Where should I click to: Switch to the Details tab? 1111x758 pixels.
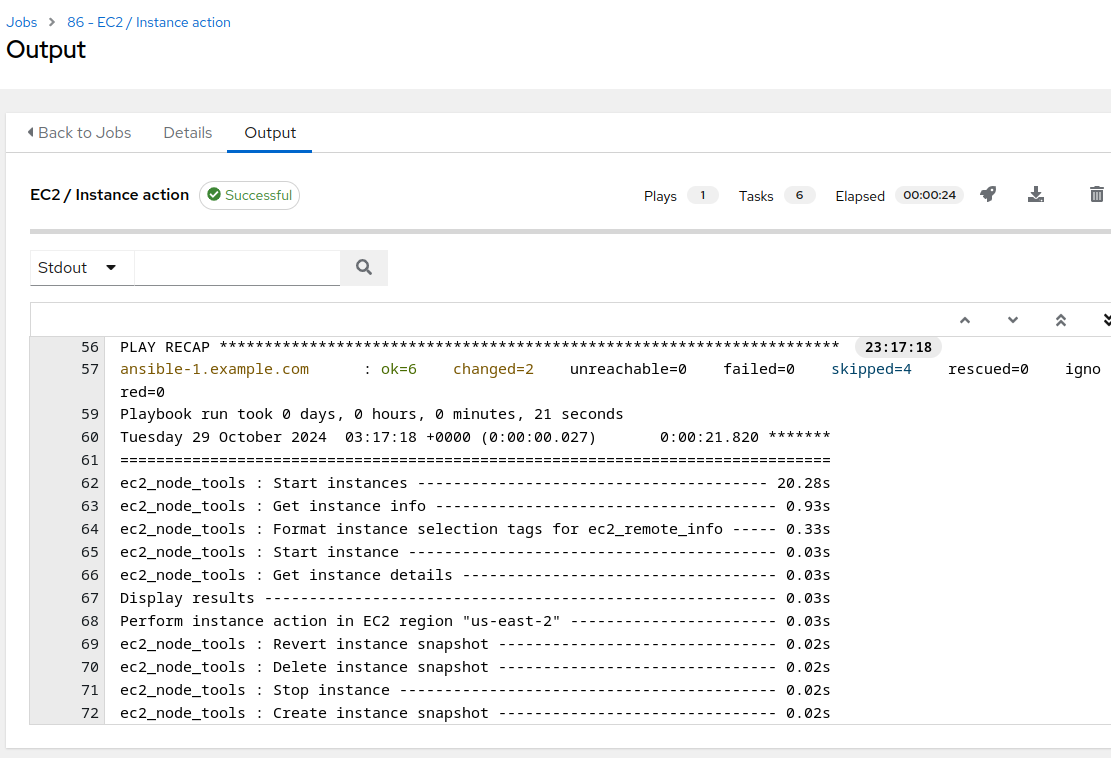tap(188, 132)
